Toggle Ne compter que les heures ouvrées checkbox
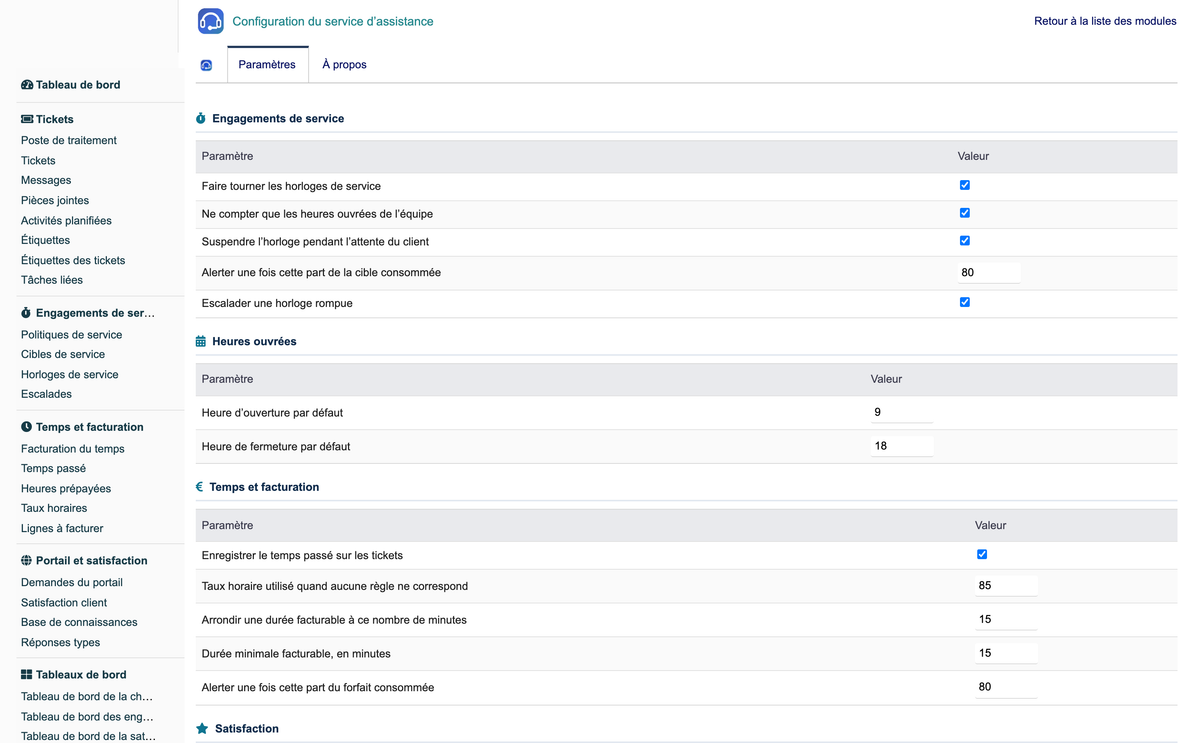 point(965,213)
